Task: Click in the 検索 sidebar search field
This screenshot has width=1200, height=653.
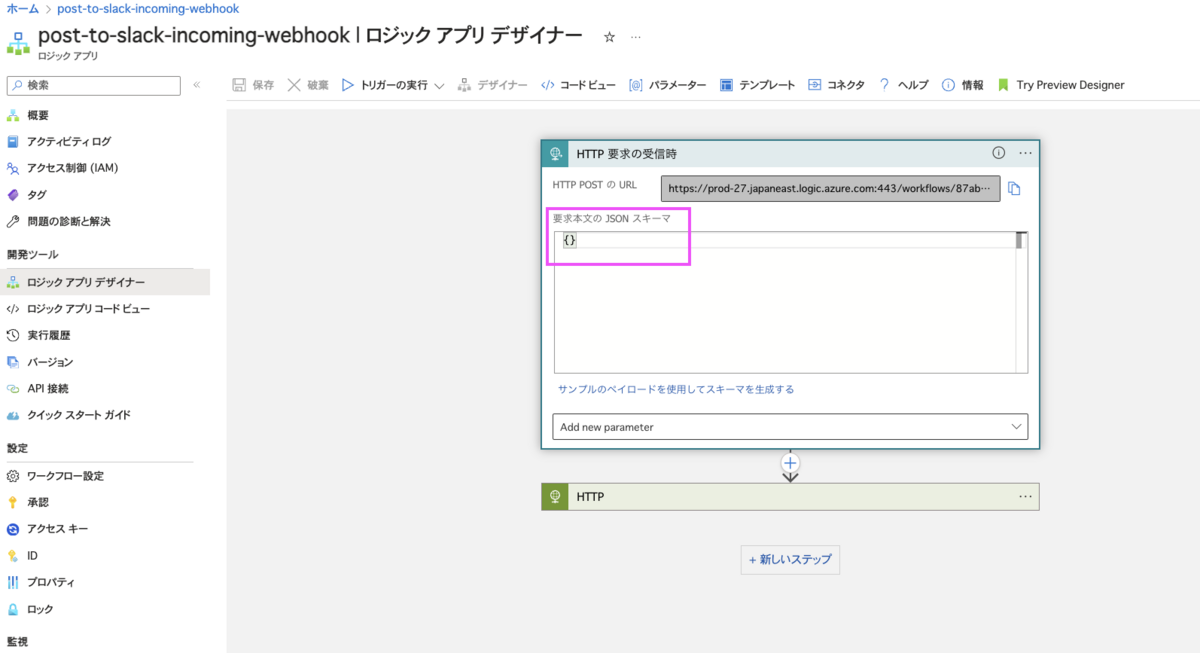Action: click(x=94, y=85)
